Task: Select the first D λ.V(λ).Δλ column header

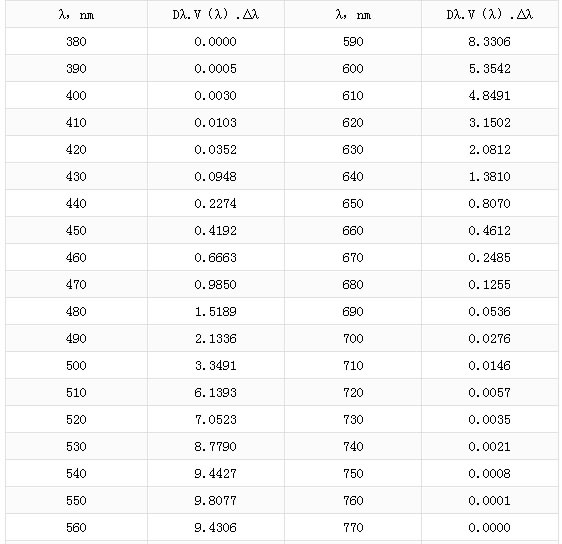Action: pyautogui.click(x=216, y=14)
